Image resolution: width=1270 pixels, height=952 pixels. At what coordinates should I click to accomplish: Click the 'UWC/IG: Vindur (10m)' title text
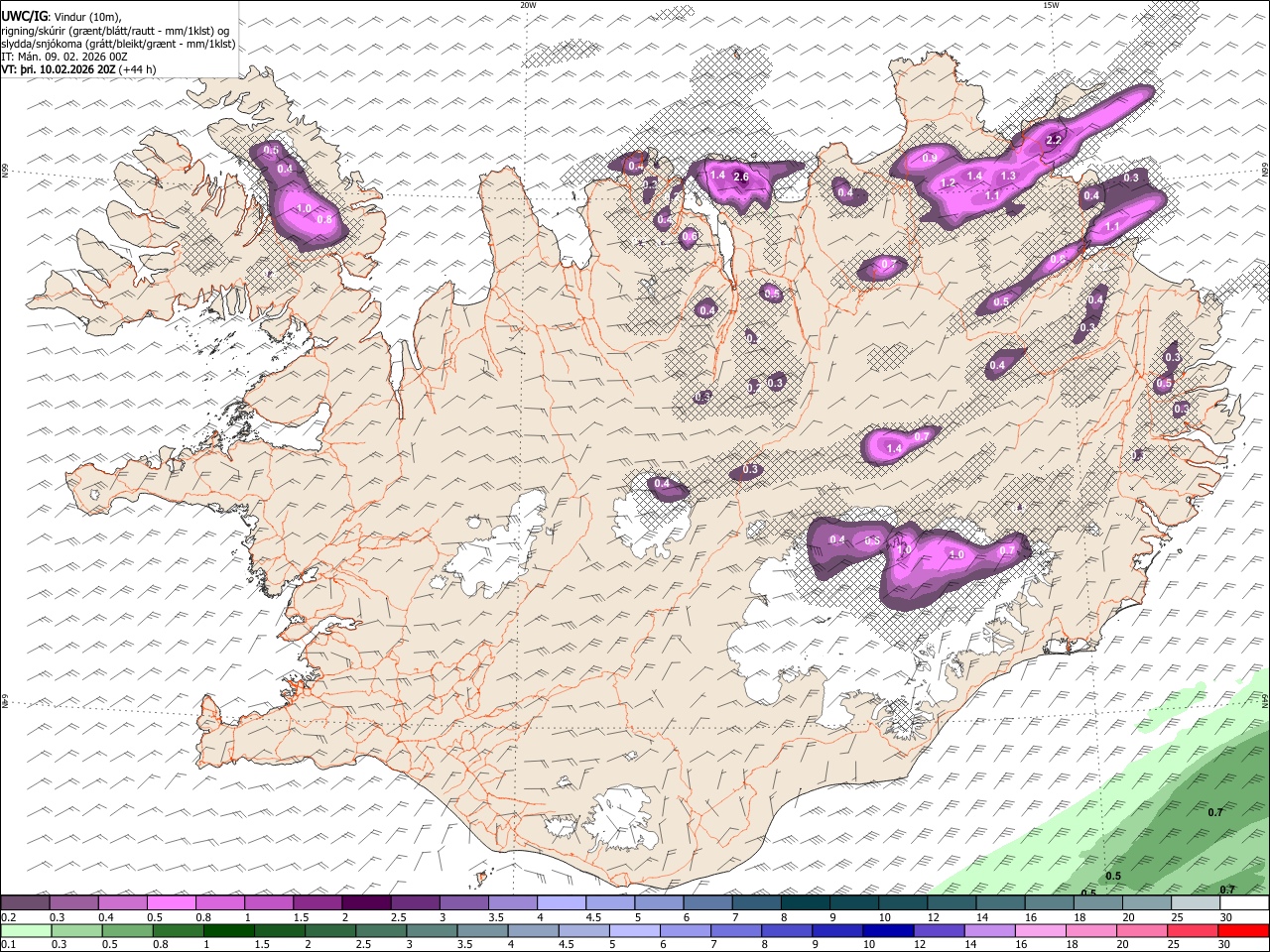tap(61, 17)
